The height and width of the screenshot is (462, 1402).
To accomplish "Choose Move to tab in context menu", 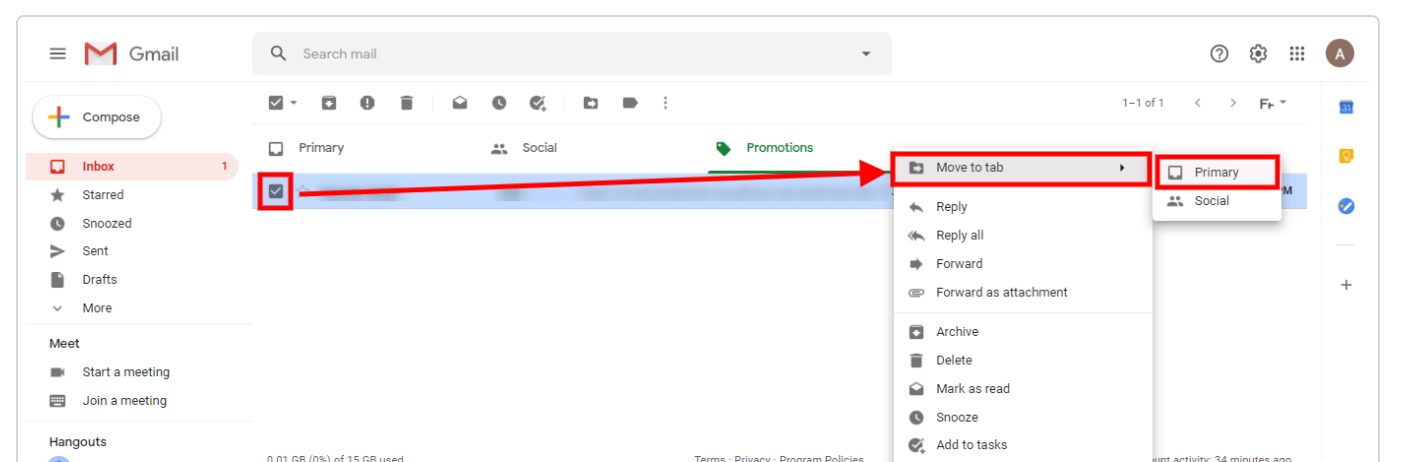I will [x=1021, y=167].
